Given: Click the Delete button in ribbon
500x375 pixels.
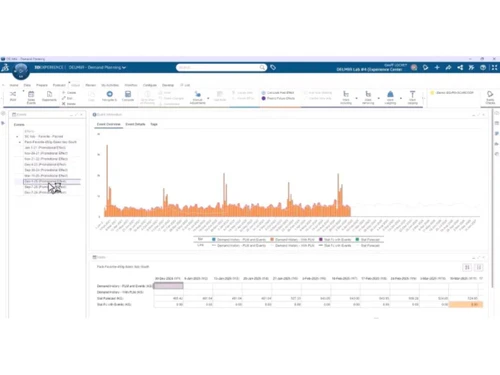Looking at the screenshot, I should tap(69, 104).
